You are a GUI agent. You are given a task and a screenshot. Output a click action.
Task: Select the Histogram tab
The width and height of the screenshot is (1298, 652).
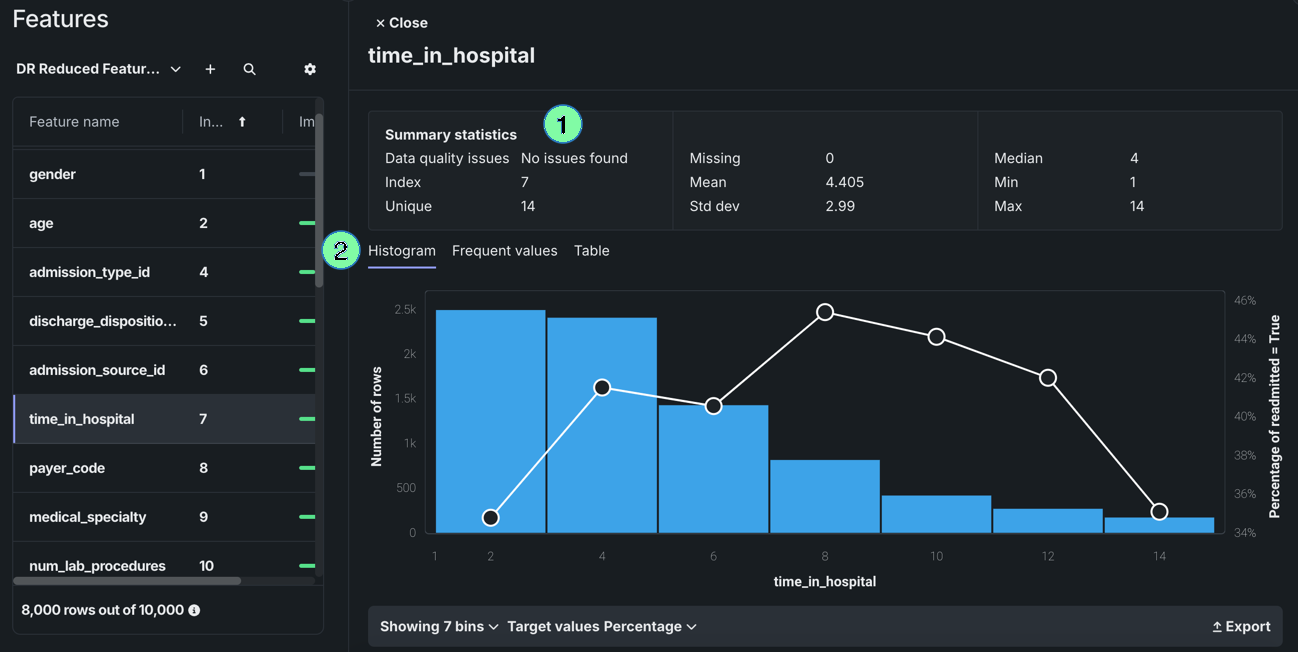tap(402, 251)
